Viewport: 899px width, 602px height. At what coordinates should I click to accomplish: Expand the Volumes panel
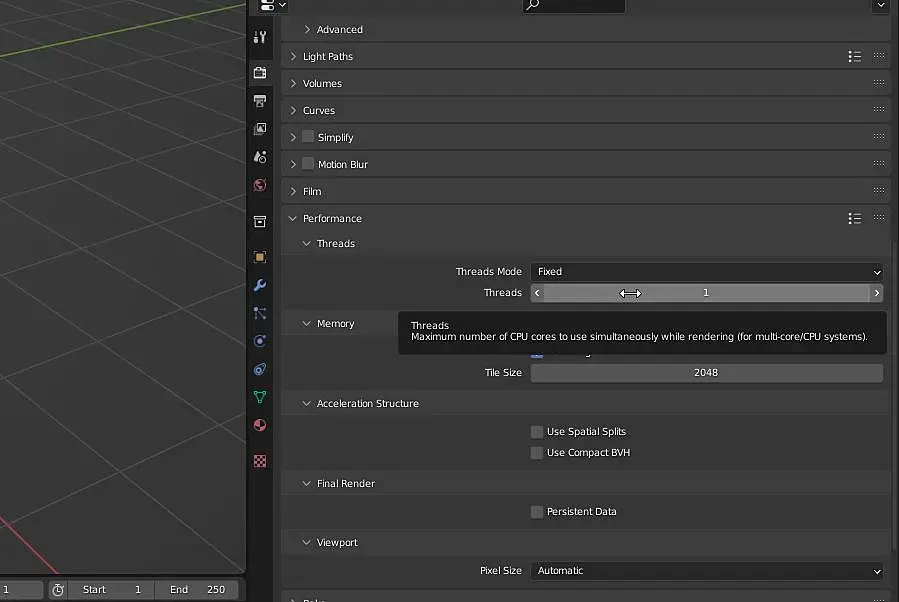click(x=294, y=83)
